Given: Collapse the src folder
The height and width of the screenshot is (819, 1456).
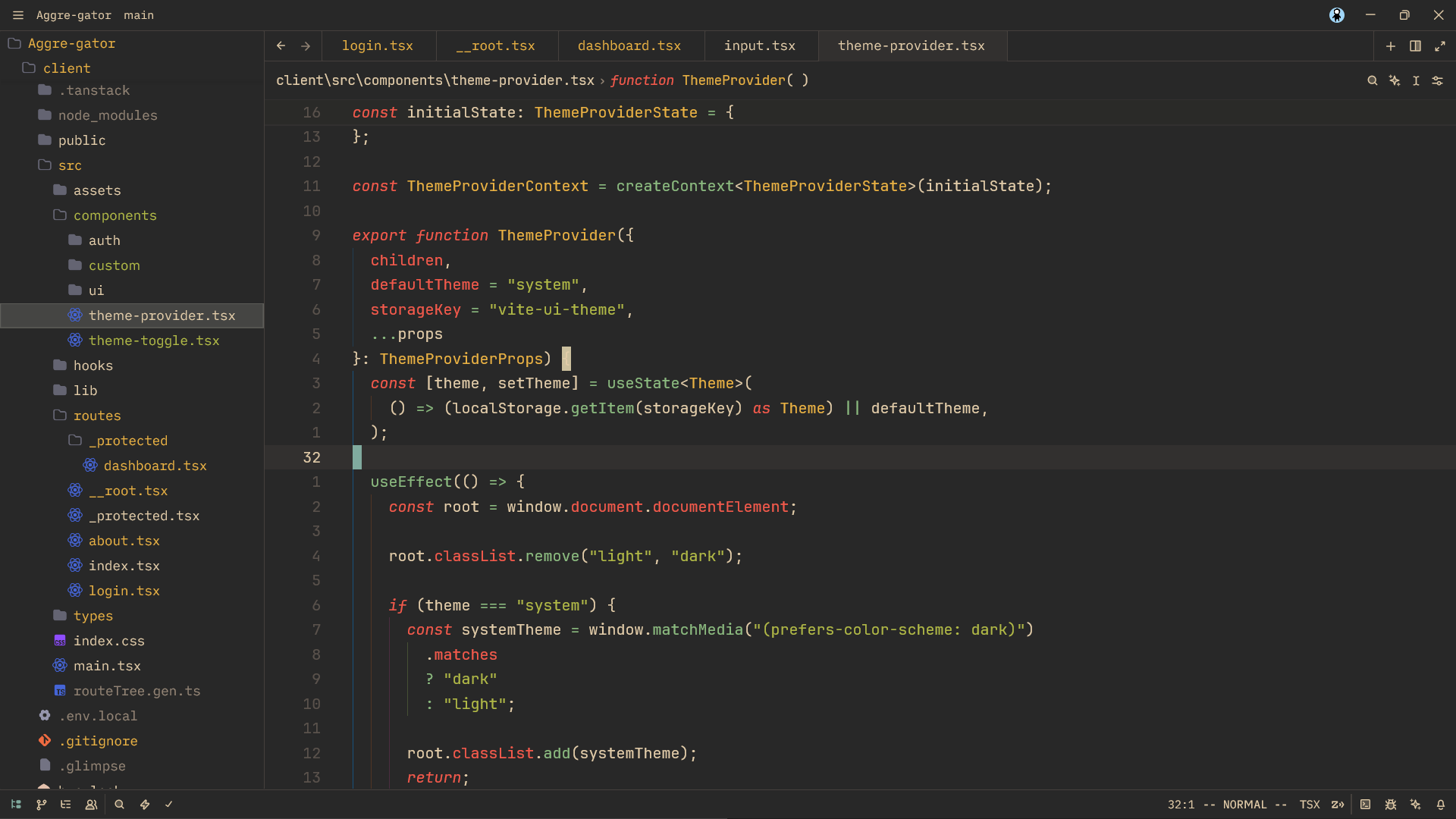Looking at the screenshot, I should pos(132,165).
